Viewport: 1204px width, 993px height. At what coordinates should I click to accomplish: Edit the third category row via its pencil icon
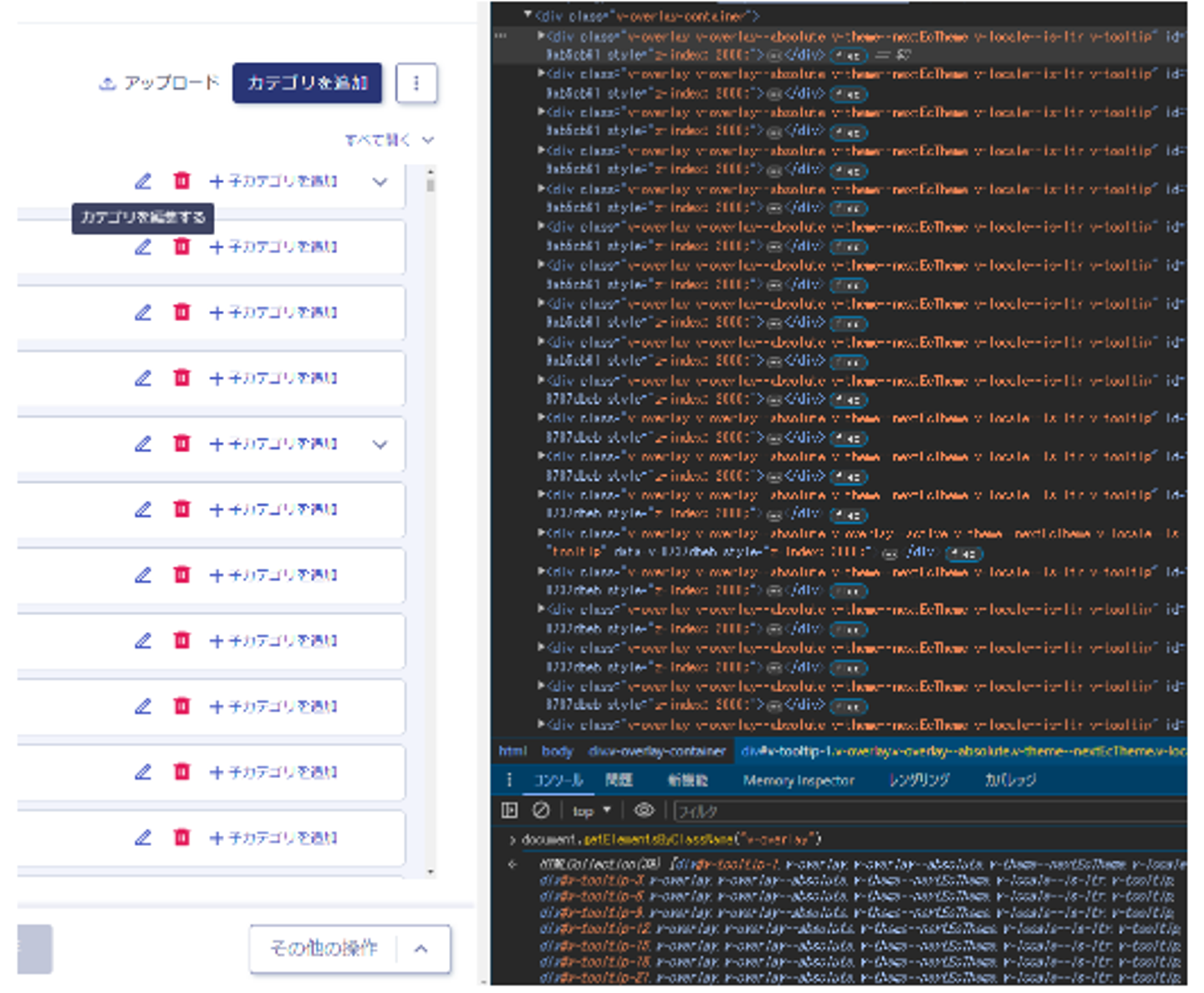click(144, 312)
